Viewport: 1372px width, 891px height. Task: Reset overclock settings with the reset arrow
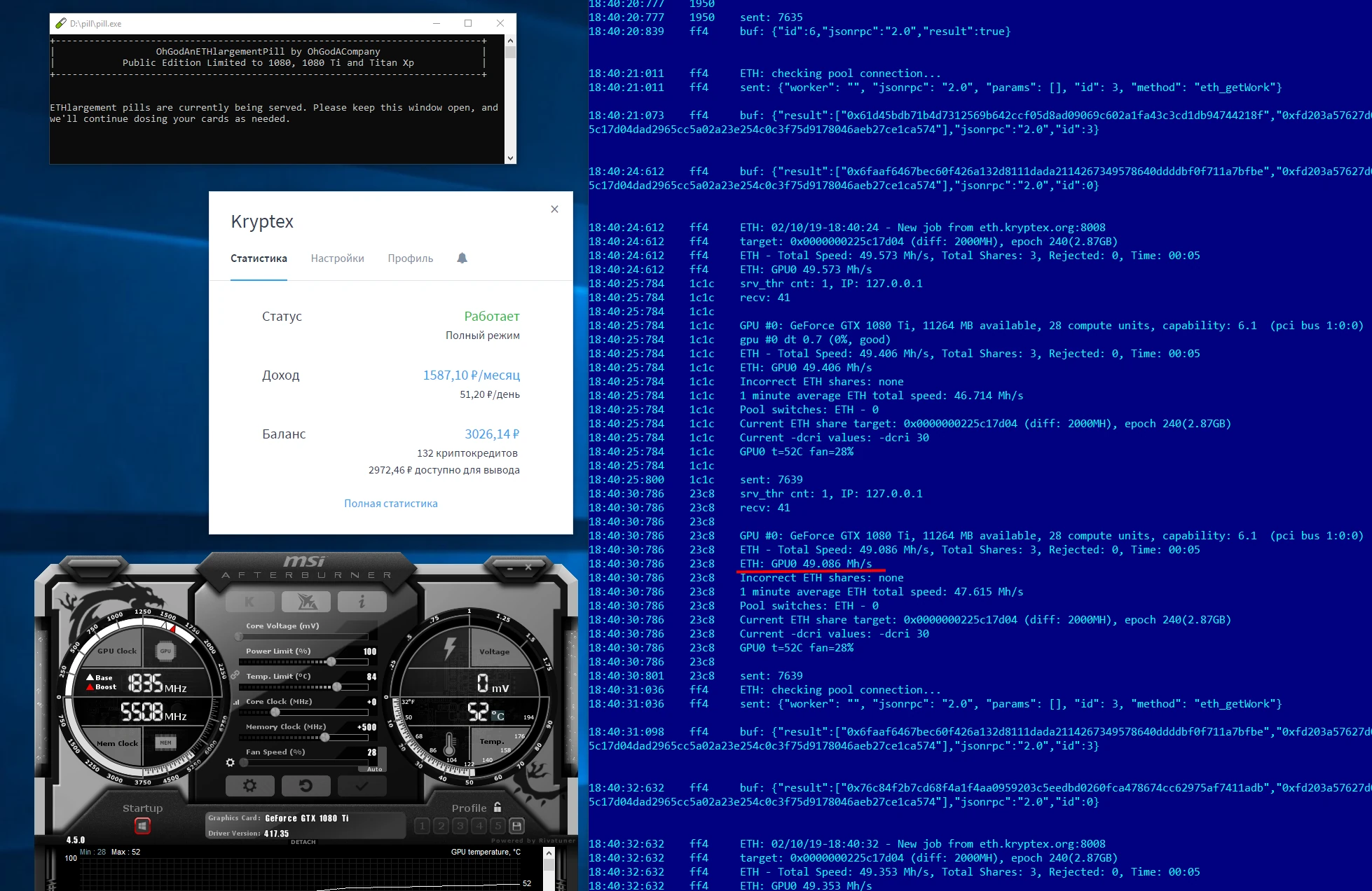coord(306,786)
